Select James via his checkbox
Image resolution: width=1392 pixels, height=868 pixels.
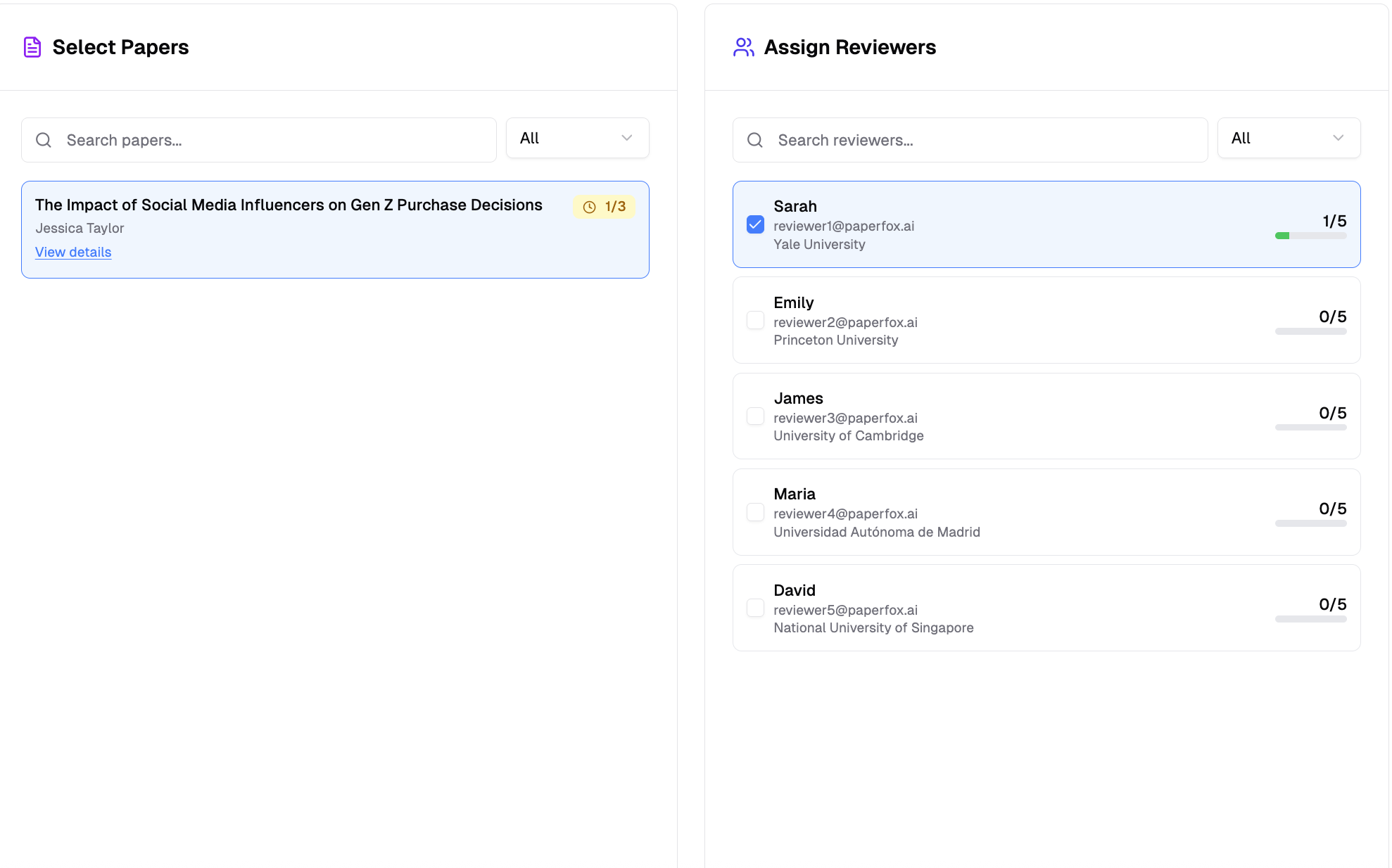[x=755, y=416]
